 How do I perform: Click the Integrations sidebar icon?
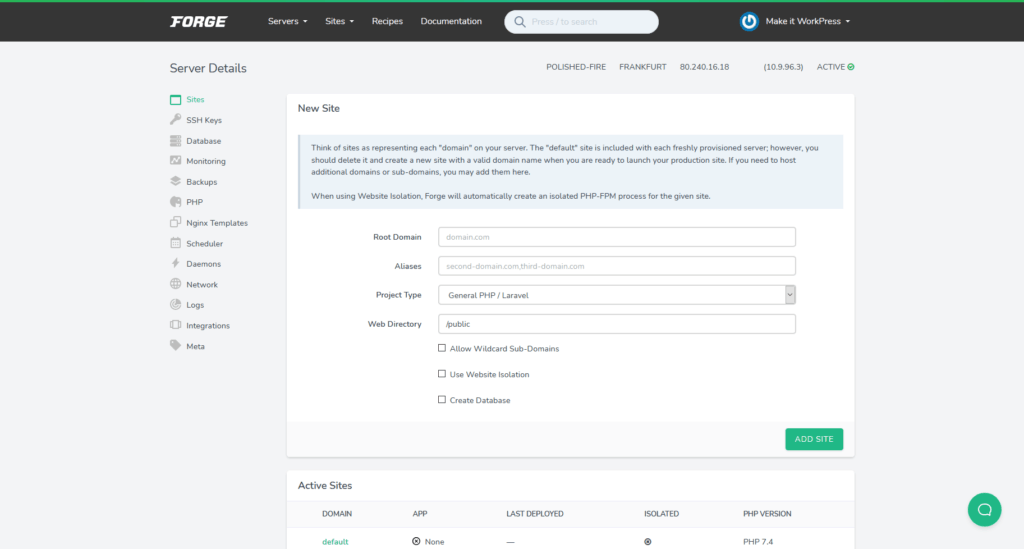pos(175,325)
